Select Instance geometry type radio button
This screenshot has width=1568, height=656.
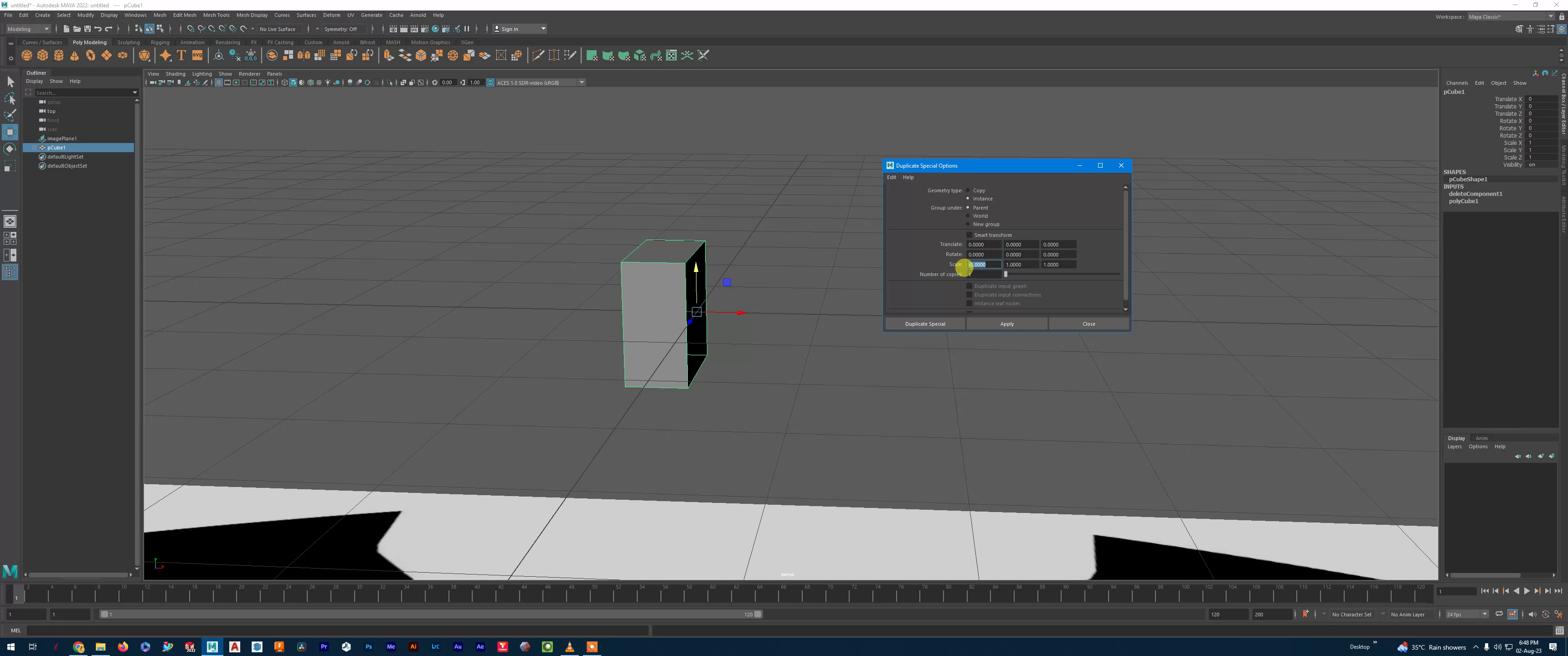click(968, 198)
